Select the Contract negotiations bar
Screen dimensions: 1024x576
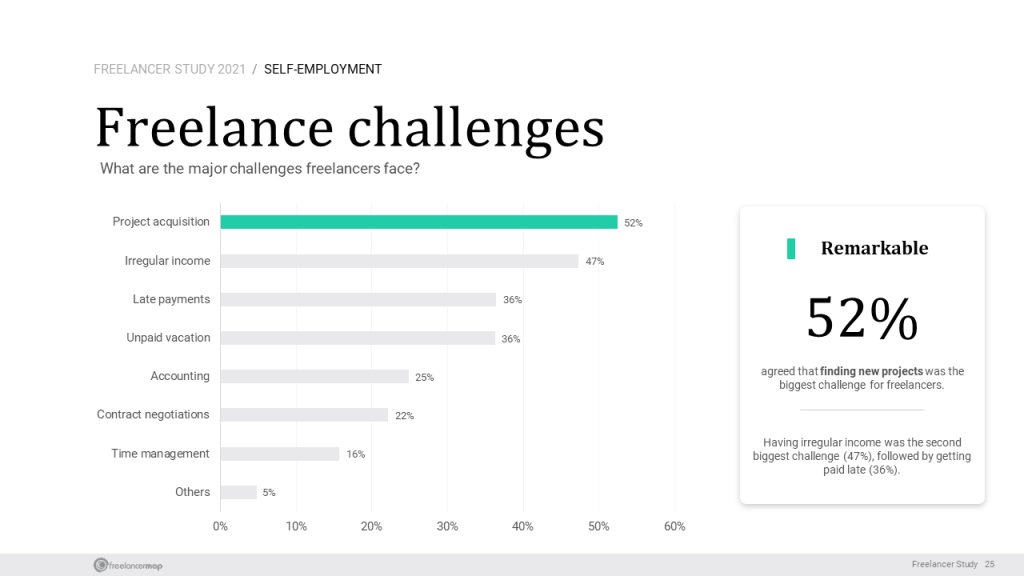[304, 415]
